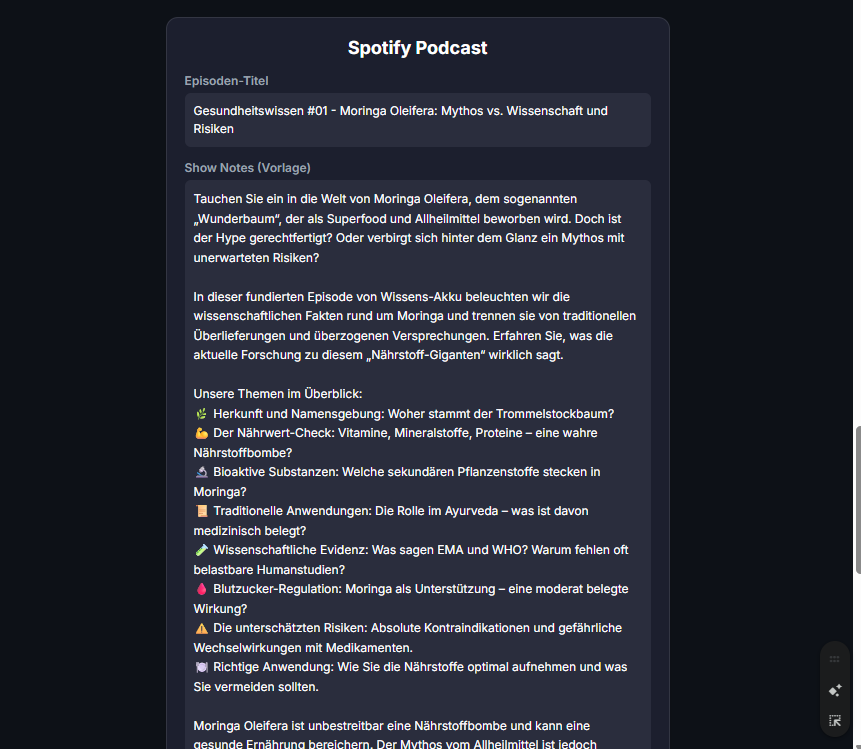Screen dimensions: 861x749
Task: Click the Show Notes (Vorlage) label
Action: tap(247, 168)
